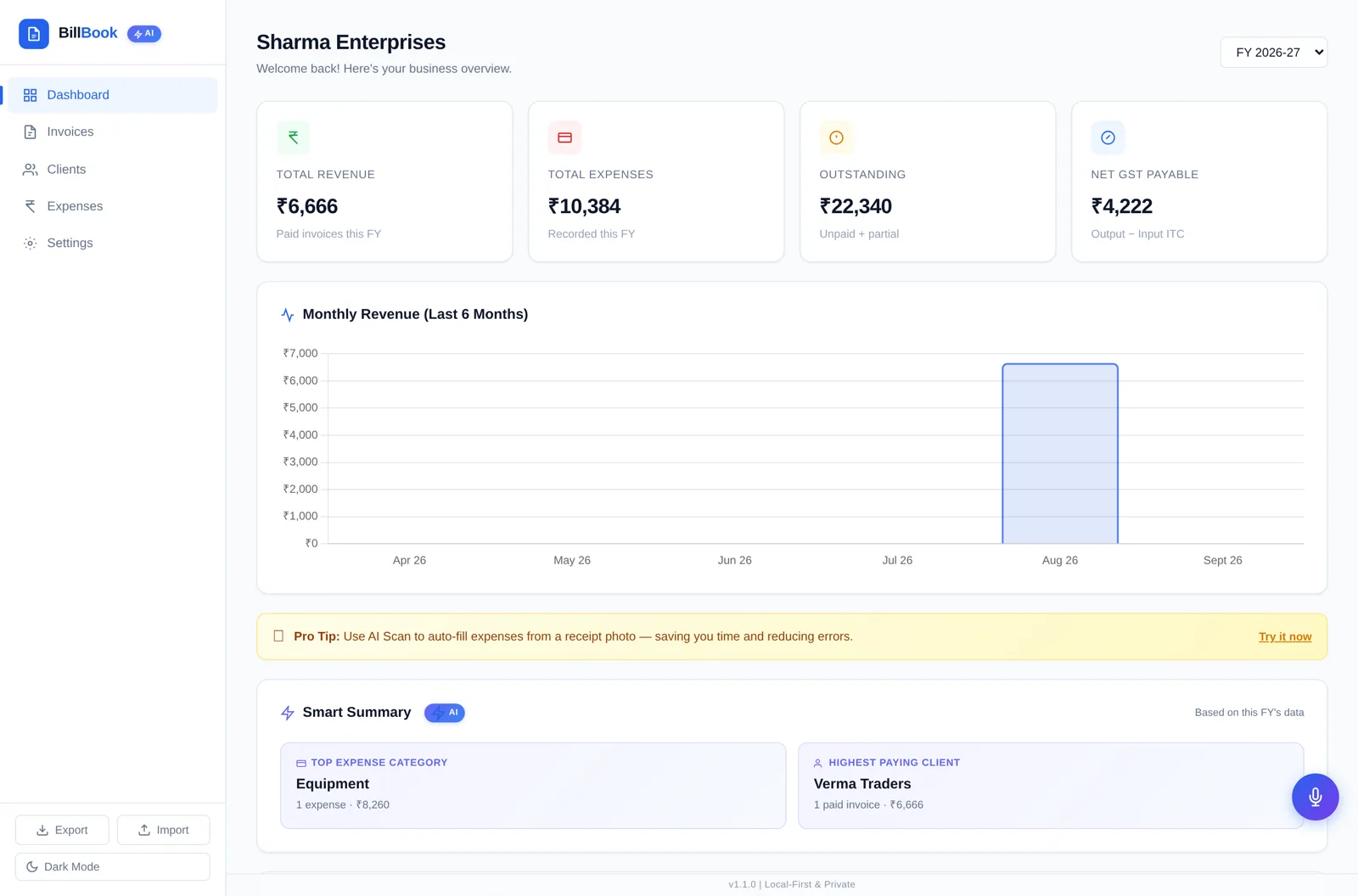The width and height of the screenshot is (1358, 896).
Task: Click the BillBook logo icon
Action: pyautogui.click(x=34, y=34)
